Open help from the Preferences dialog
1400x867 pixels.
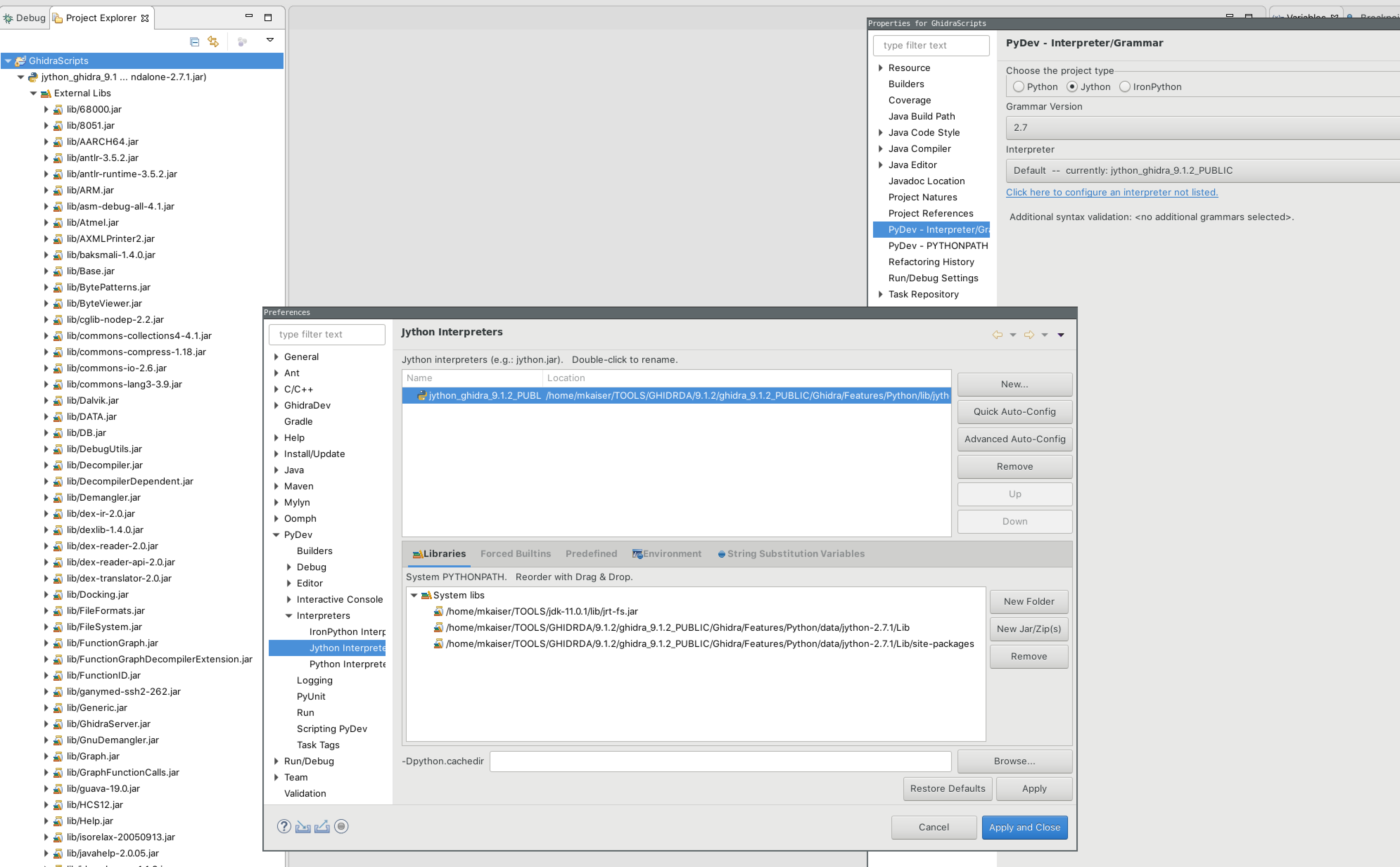point(285,826)
